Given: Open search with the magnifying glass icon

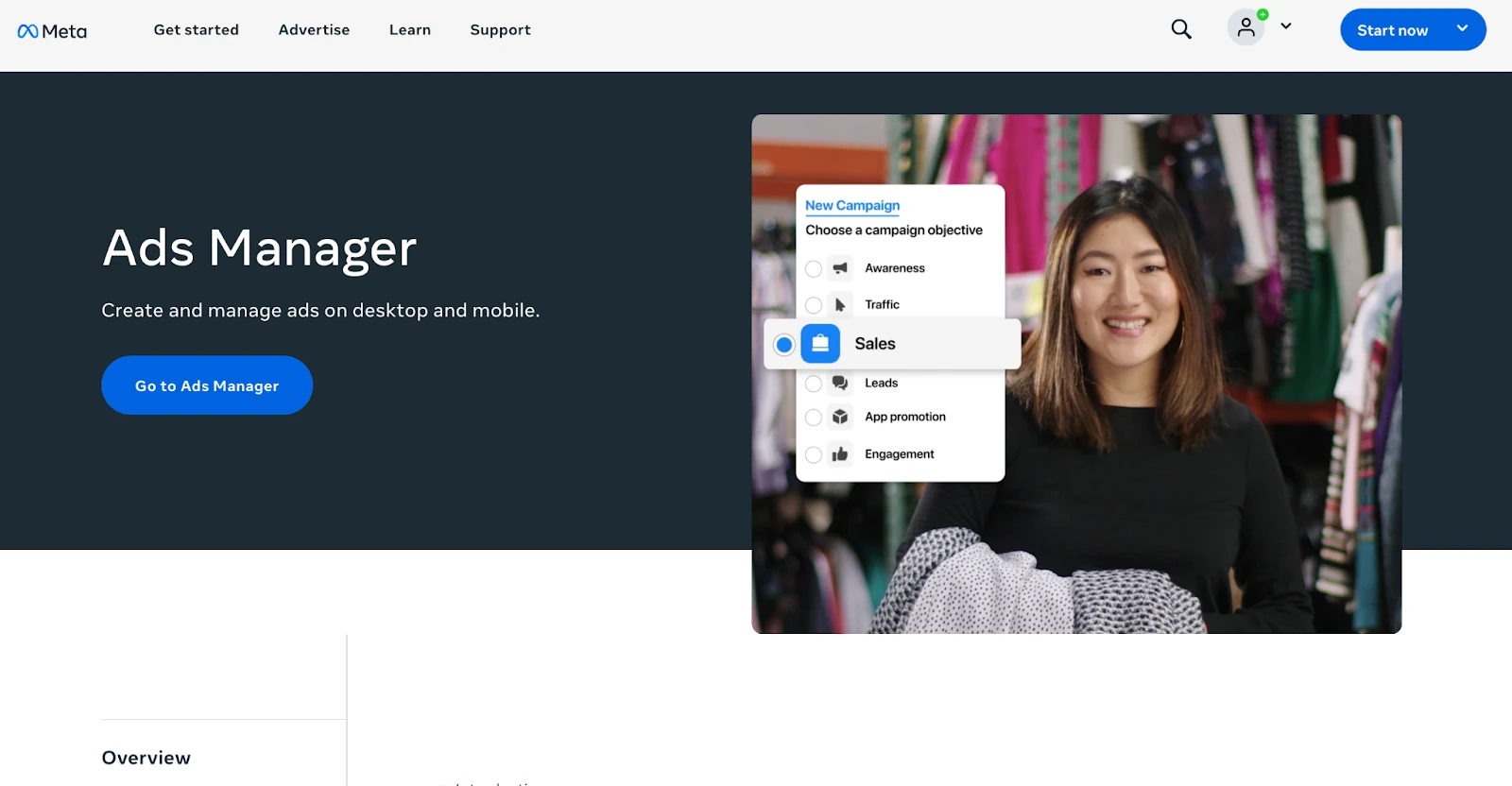Looking at the screenshot, I should 1181,29.
